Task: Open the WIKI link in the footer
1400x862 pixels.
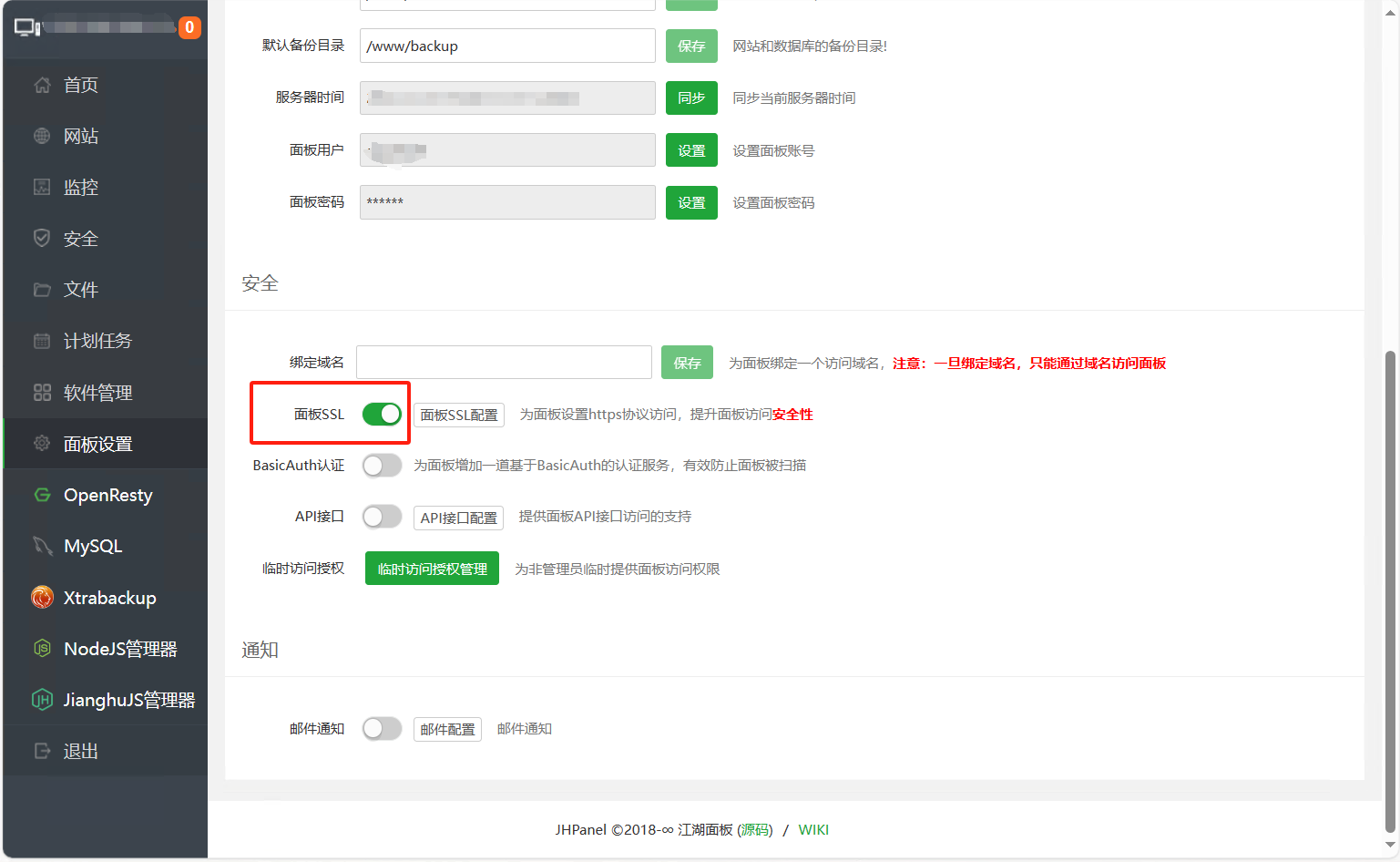Action: [x=813, y=829]
